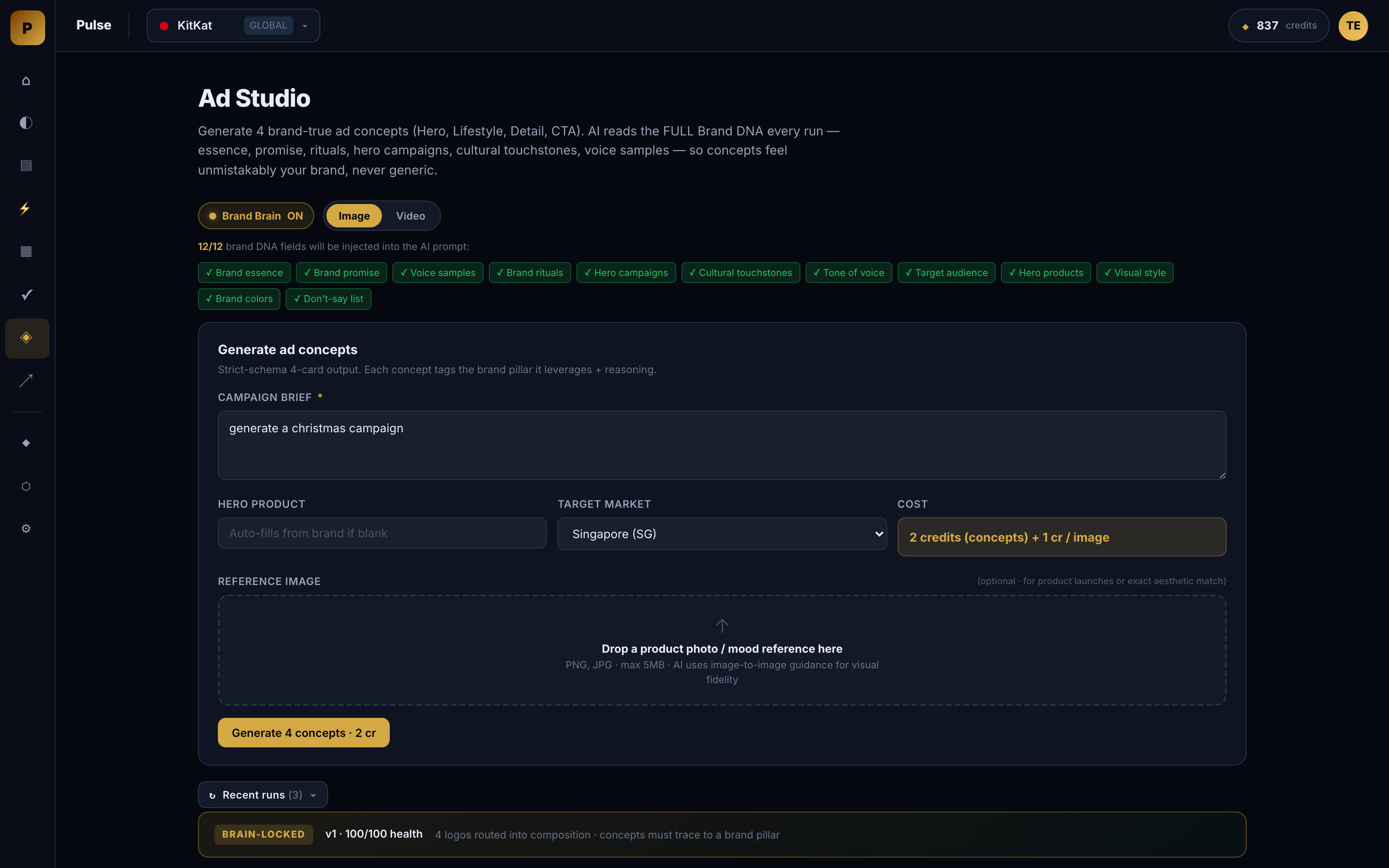Screen dimensions: 1389x868
Task: Toggle the Voice samples DNA chip
Action: 438,273
